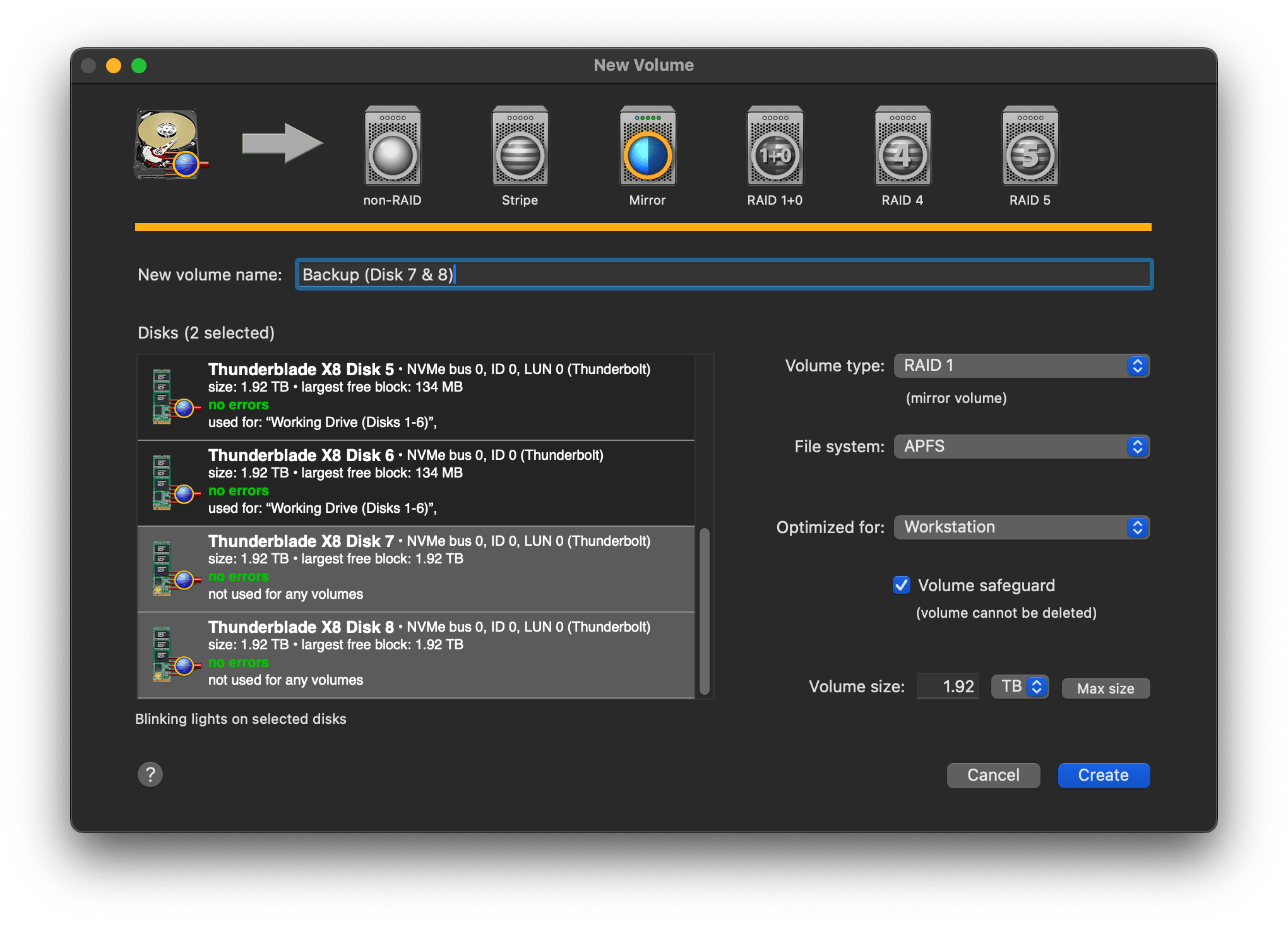This screenshot has height=926, width=1288.
Task: Select the RAID 4 icon
Action: point(902,147)
